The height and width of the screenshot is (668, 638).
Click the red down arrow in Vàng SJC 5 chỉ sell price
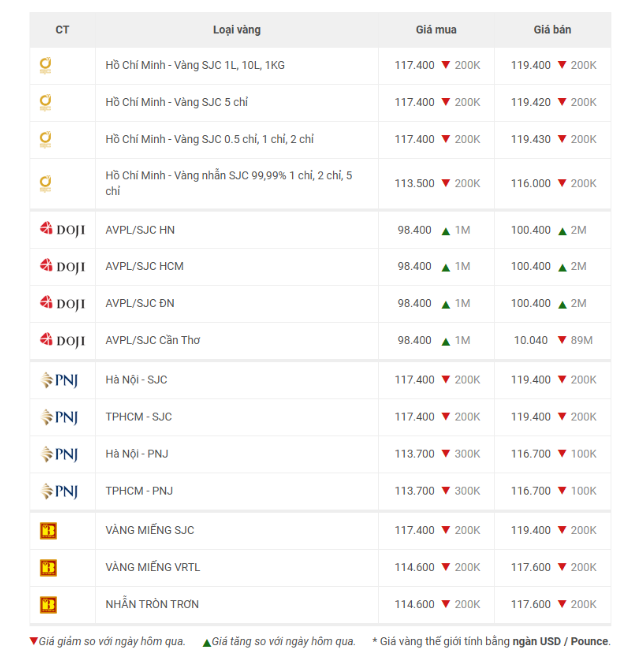tap(562, 102)
